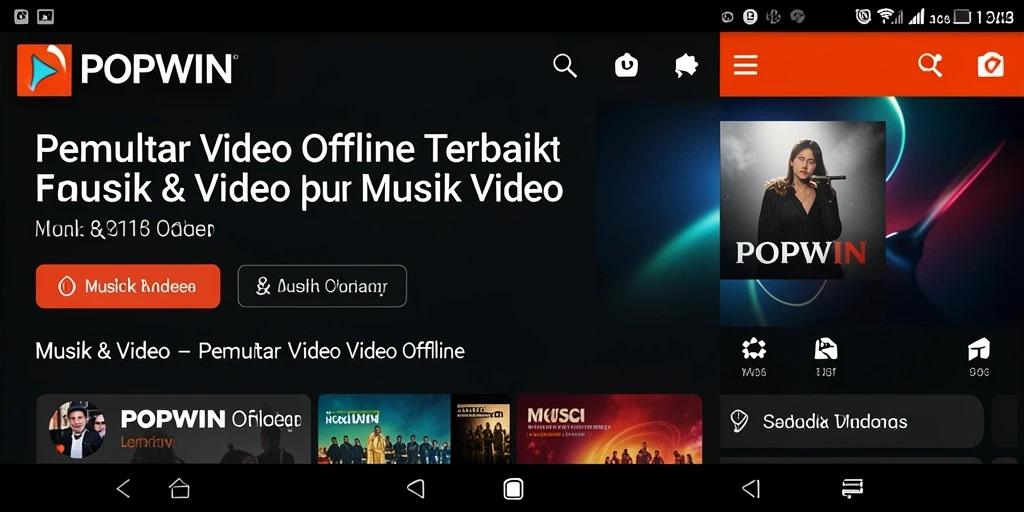Open the red MUSCI thumbnail card
The image size is (1024, 512).
(x=609, y=428)
